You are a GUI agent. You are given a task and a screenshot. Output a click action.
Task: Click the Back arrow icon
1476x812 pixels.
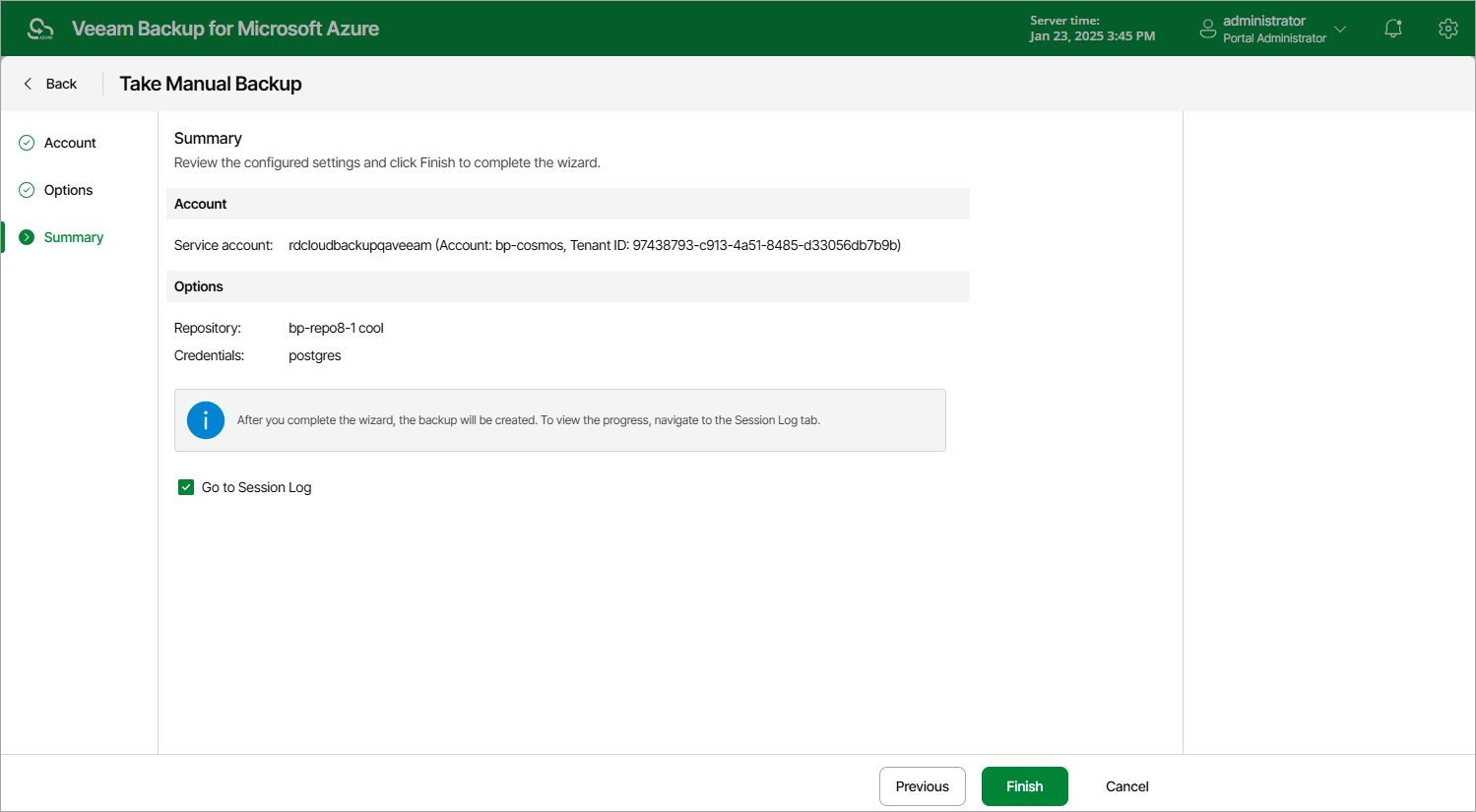[28, 84]
